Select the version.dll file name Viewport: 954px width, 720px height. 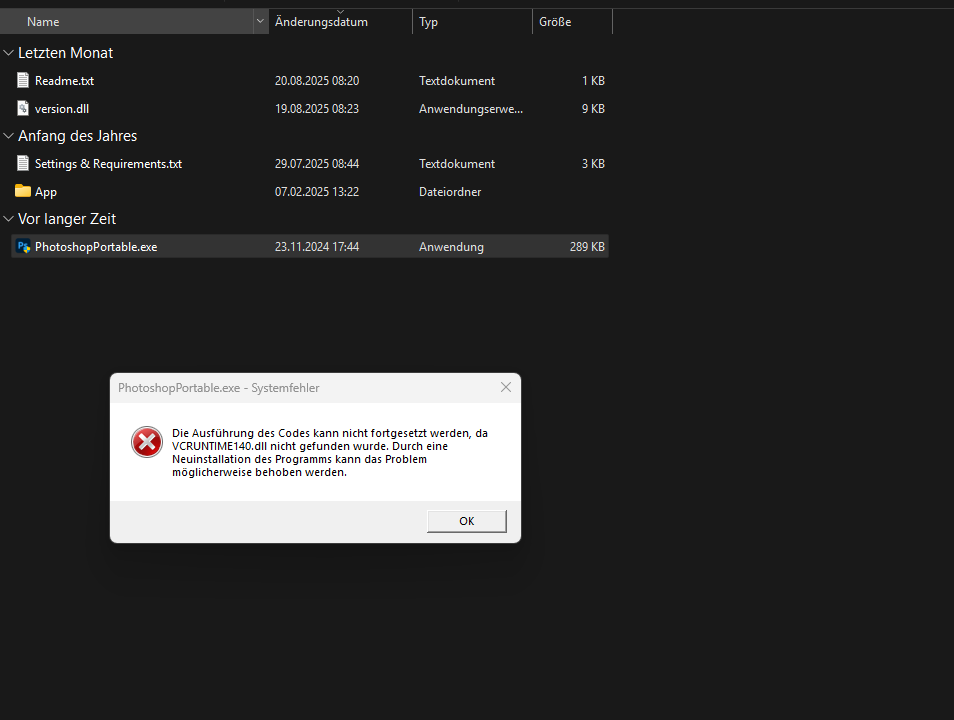62,108
